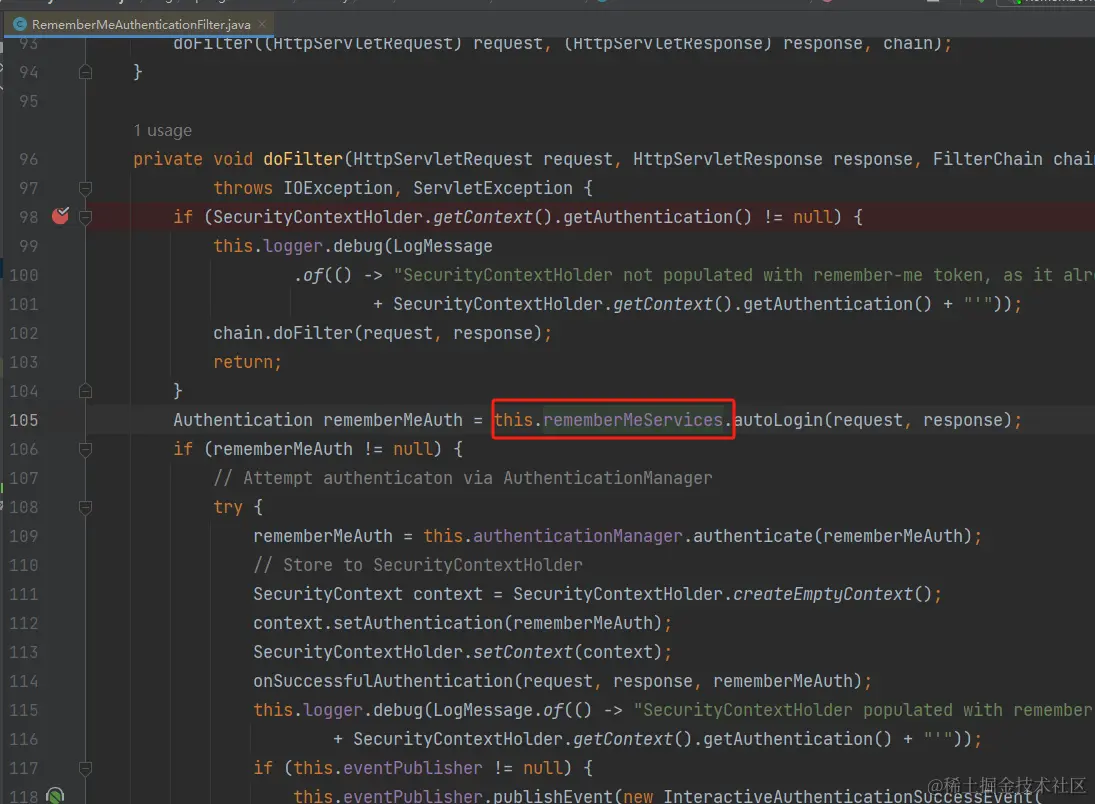Click the IOException type on line 97

(x=338, y=189)
